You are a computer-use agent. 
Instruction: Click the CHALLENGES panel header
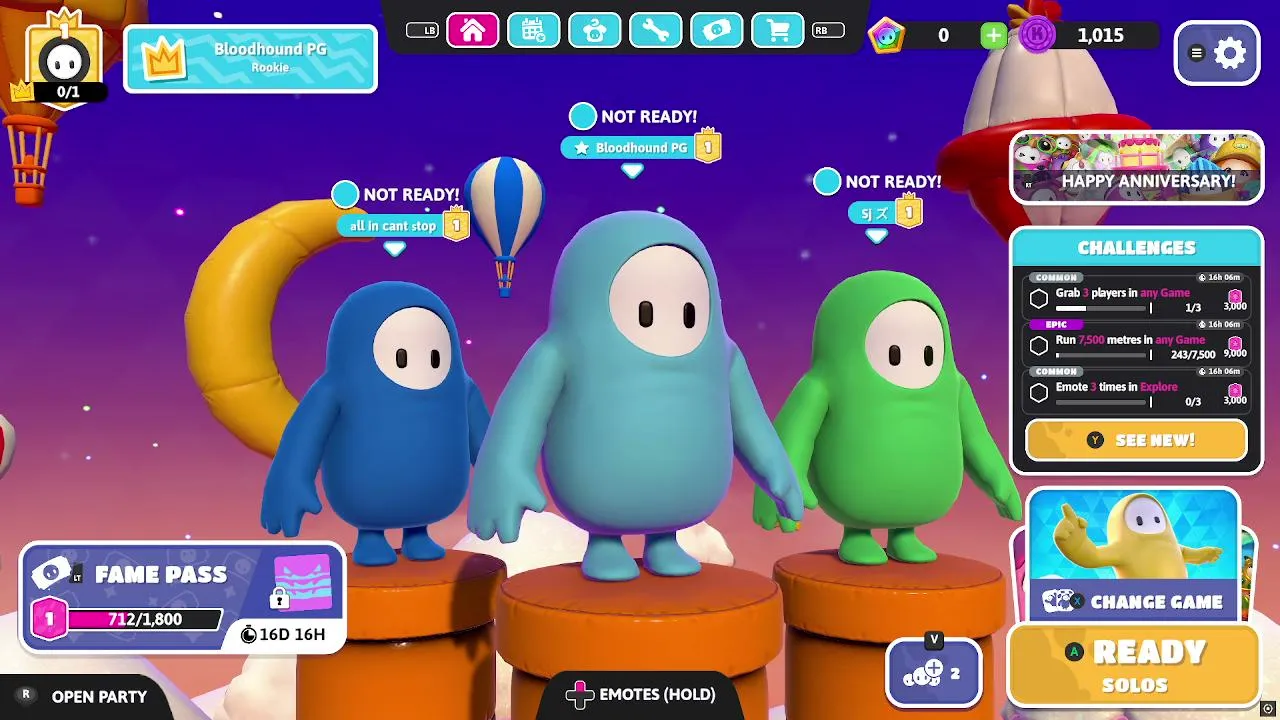[1136, 248]
